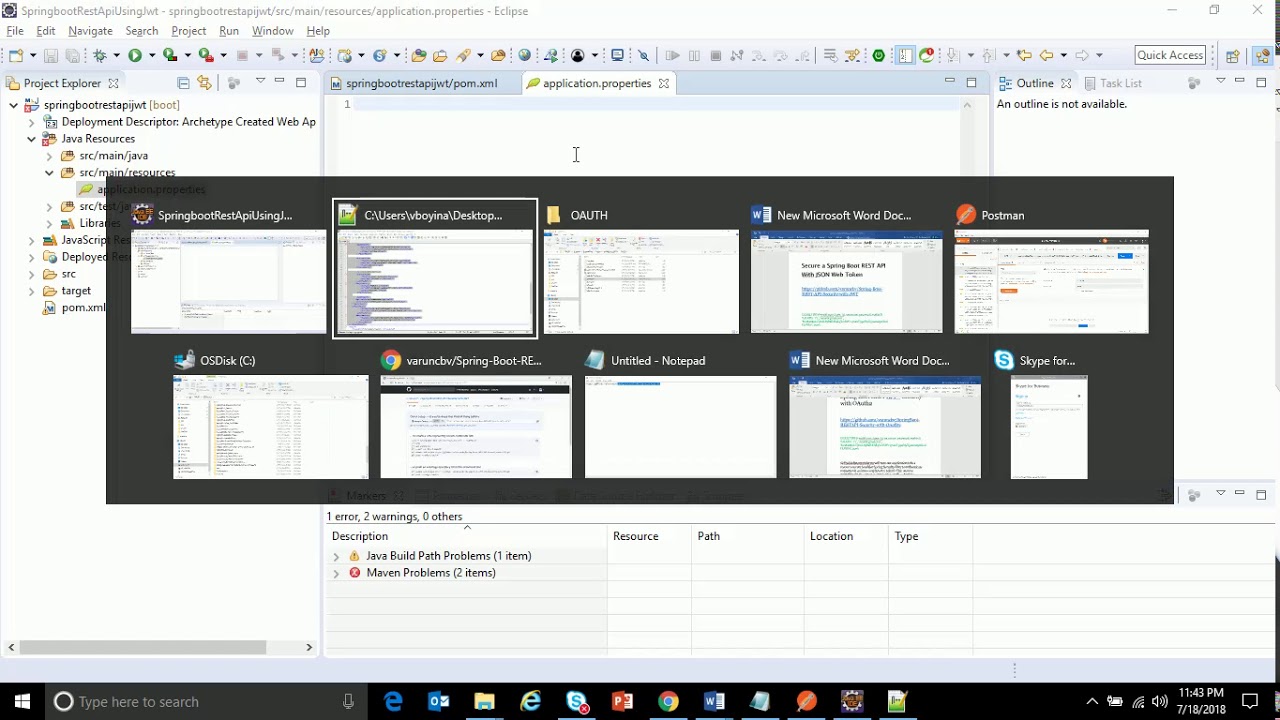The height and width of the screenshot is (720, 1280).
Task: Open the Project menu
Action: click(188, 31)
